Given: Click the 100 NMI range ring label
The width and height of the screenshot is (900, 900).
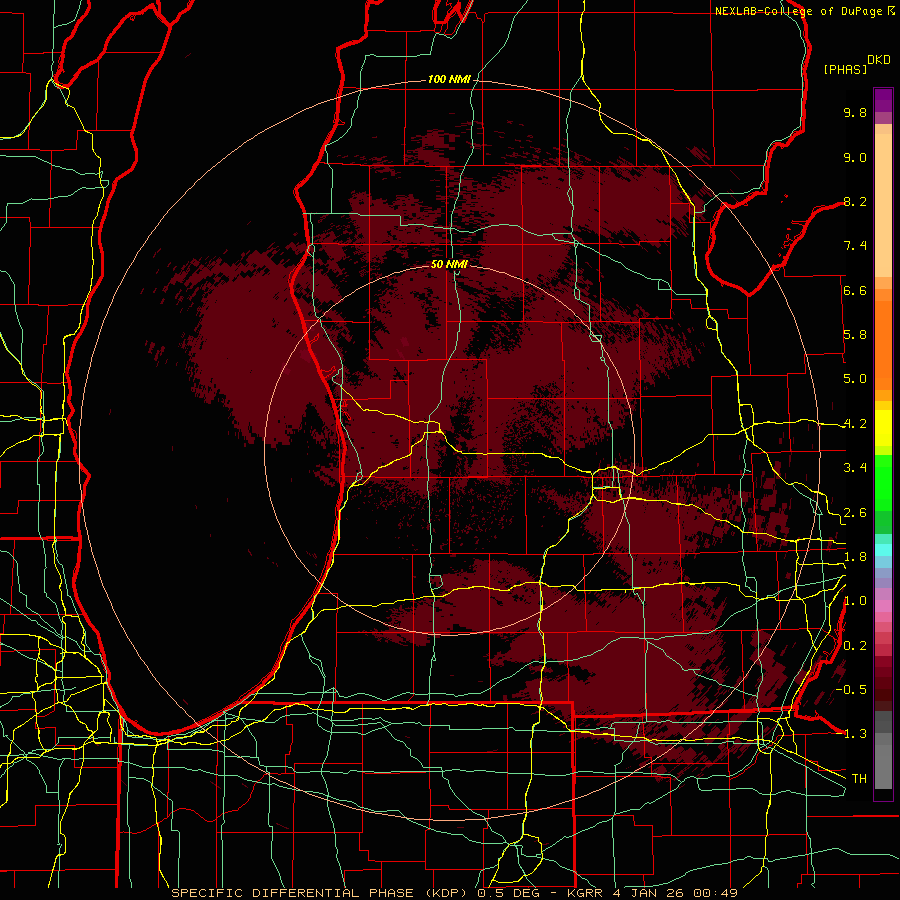Looking at the screenshot, I should click(449, 79).
